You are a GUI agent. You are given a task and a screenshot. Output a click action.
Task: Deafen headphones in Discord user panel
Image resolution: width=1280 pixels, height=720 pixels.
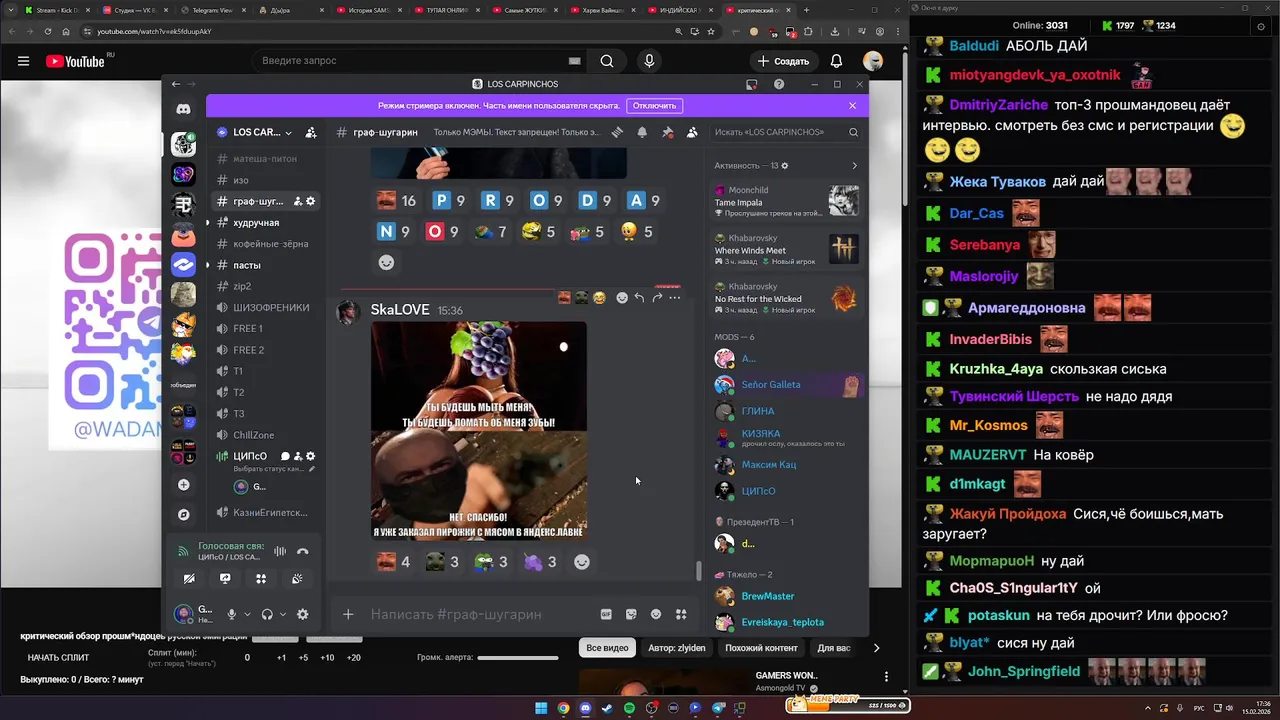click(x=267, y=614)
